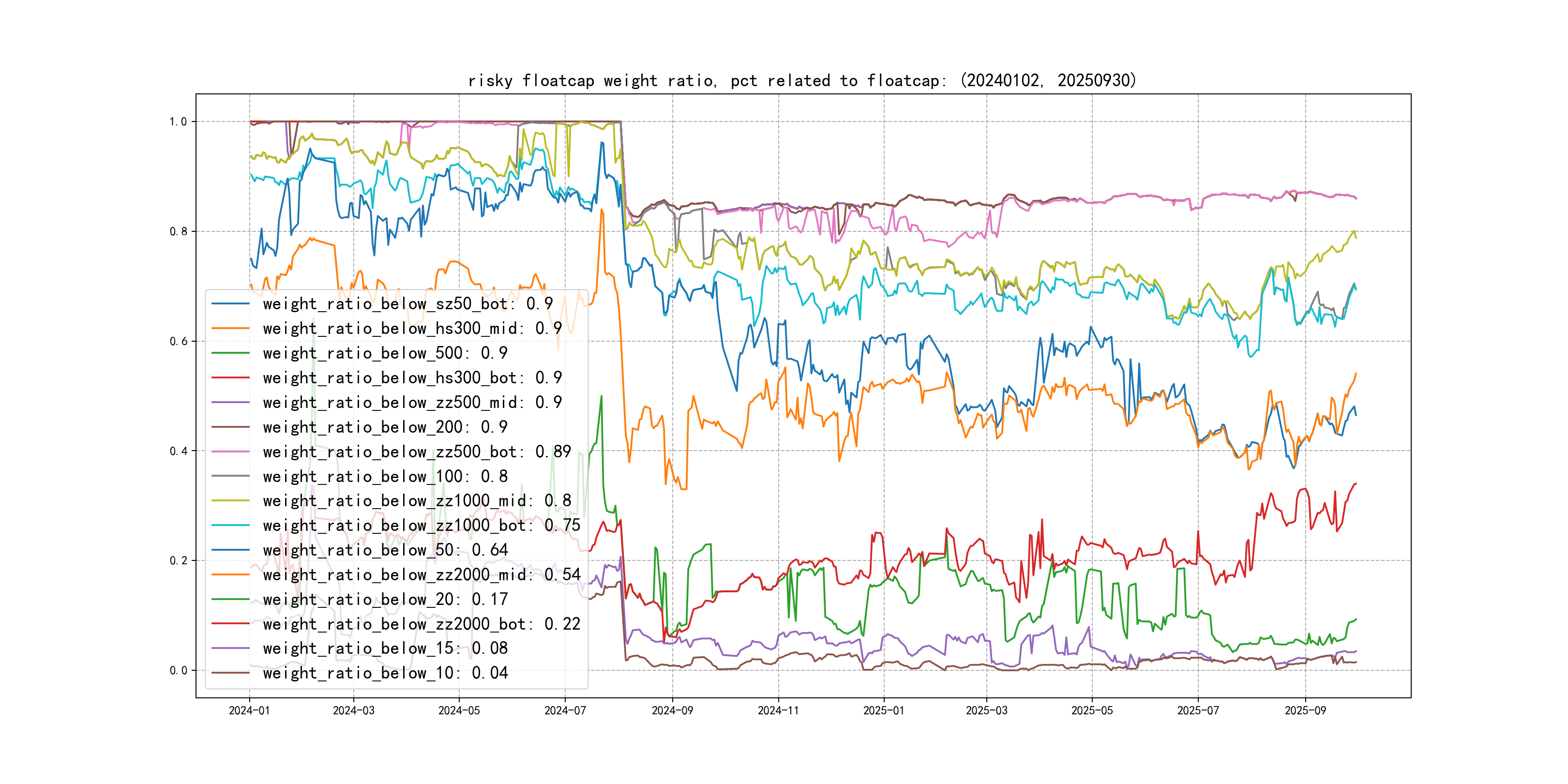The image size is (1568, 784).
Task: Click the 2024-09 x-axis tick label
Action: click(672, 710)
